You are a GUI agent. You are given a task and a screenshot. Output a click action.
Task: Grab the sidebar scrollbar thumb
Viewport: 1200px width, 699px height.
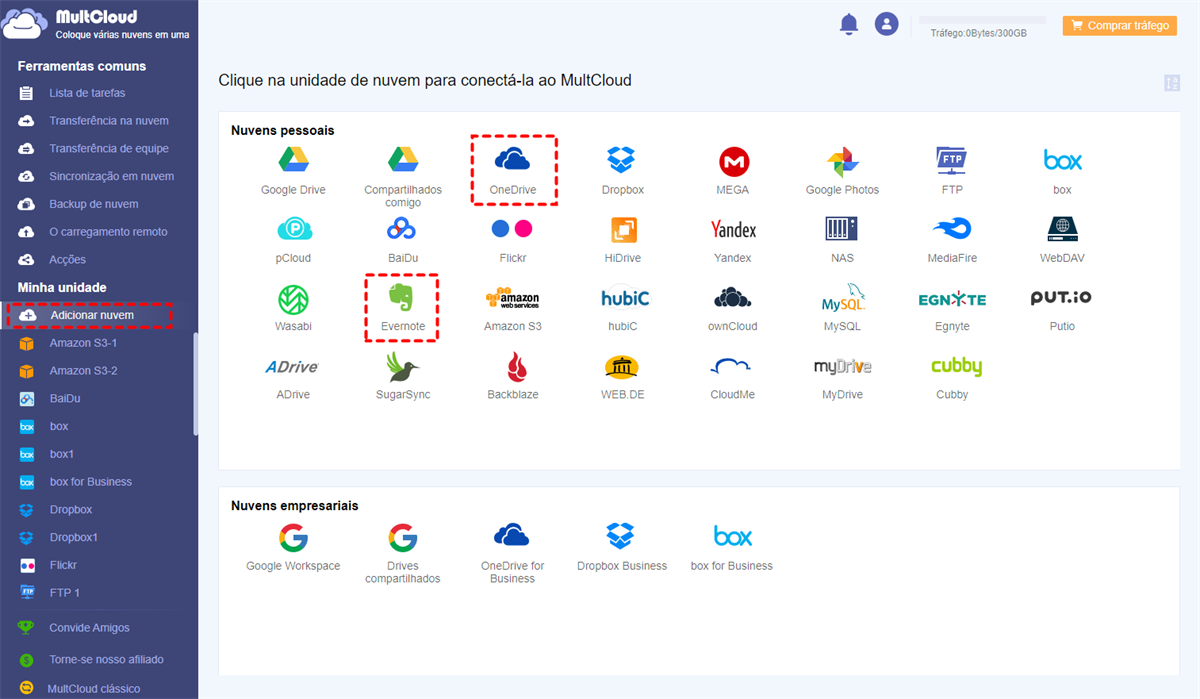click(x=196, y=384)
